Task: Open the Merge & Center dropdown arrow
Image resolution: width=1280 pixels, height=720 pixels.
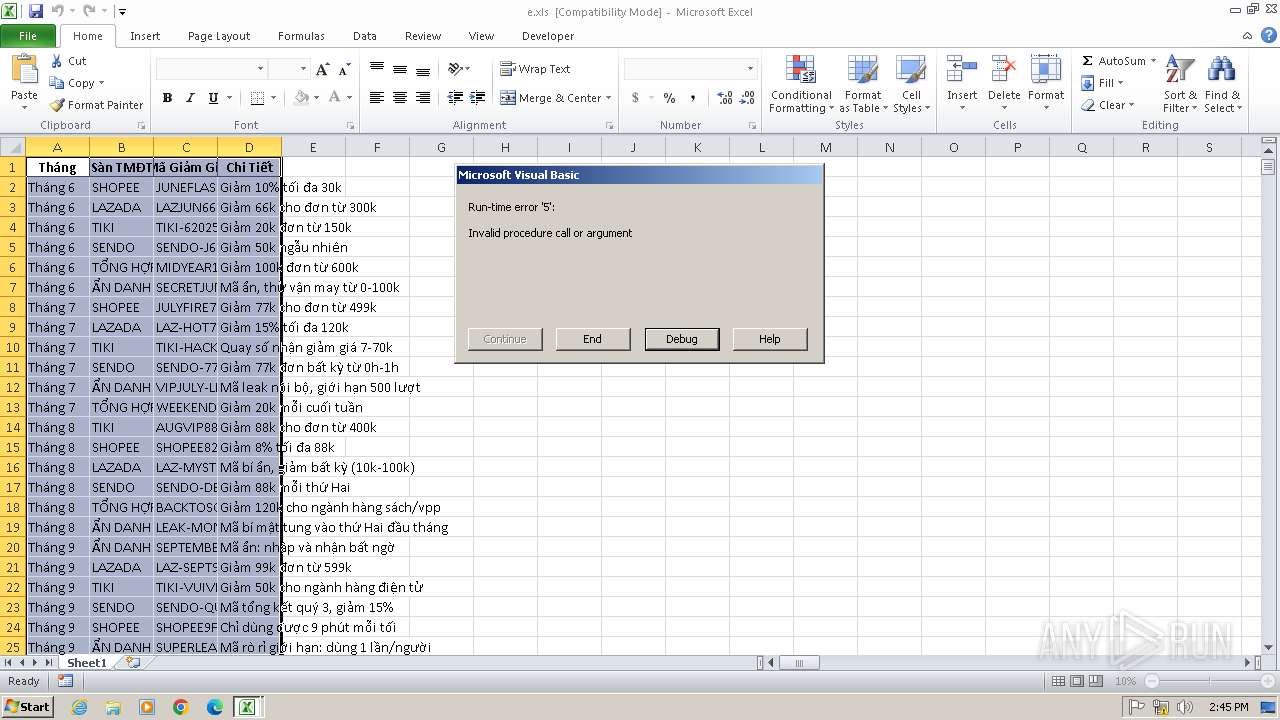Action: pos(610,98)
